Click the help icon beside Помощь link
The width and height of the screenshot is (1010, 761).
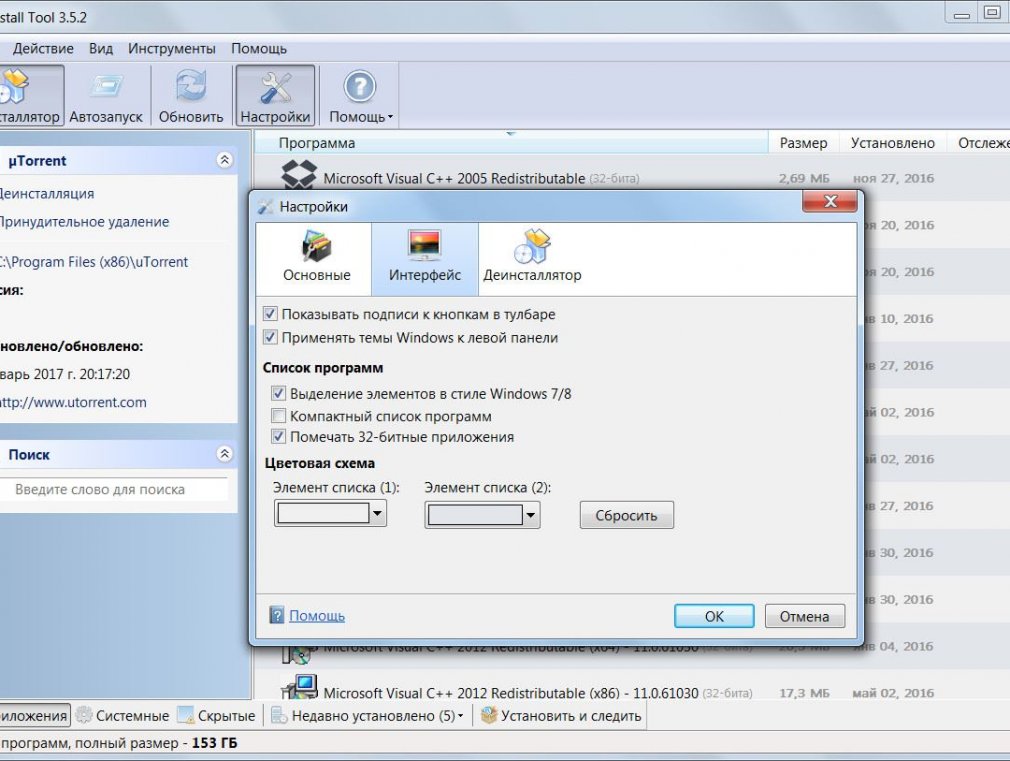(276, 615)
